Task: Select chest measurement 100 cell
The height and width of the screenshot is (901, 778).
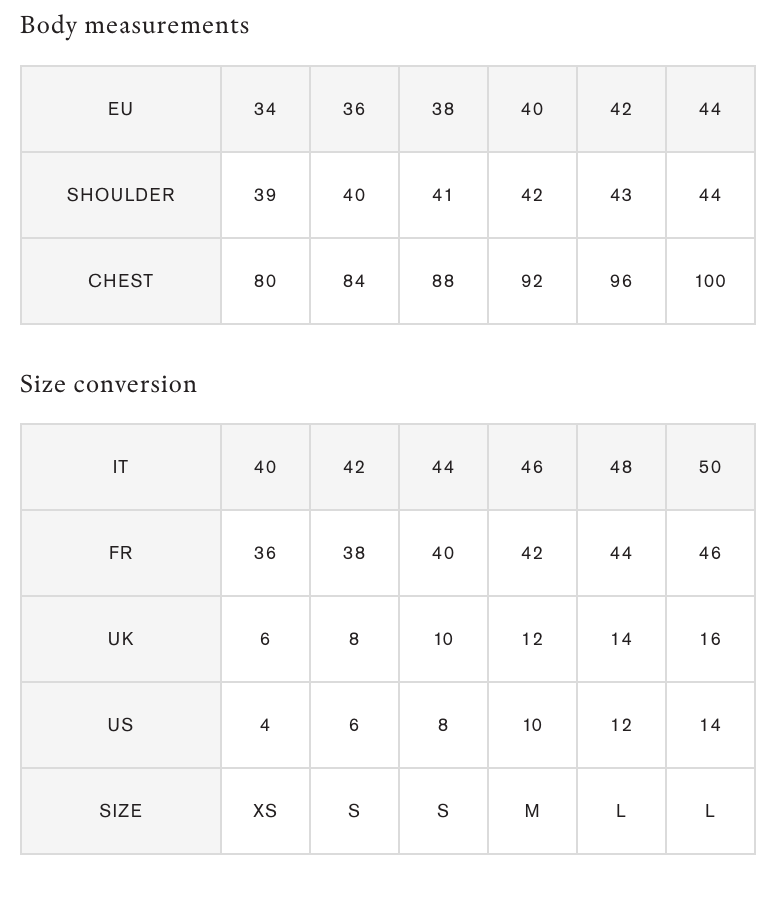Action: [x=710, y=281]
